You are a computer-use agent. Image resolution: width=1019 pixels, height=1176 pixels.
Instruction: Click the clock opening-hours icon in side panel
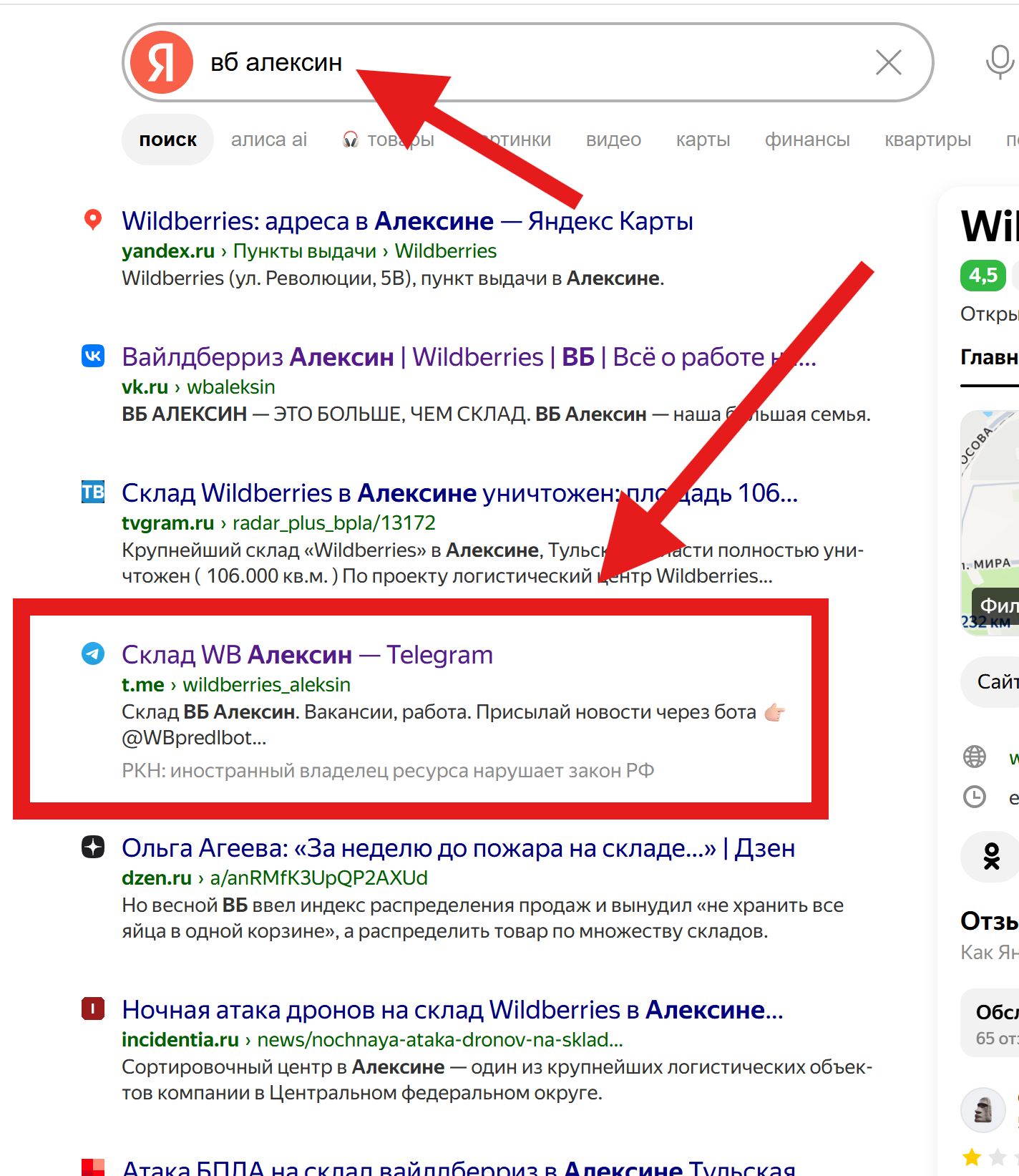pyautogui.click(x=975, y=797)
